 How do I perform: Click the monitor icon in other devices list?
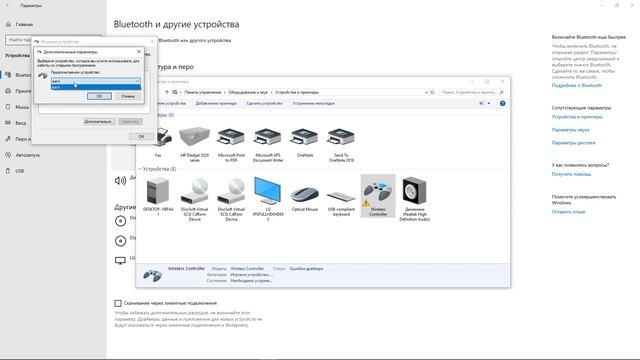pos(120,260)
